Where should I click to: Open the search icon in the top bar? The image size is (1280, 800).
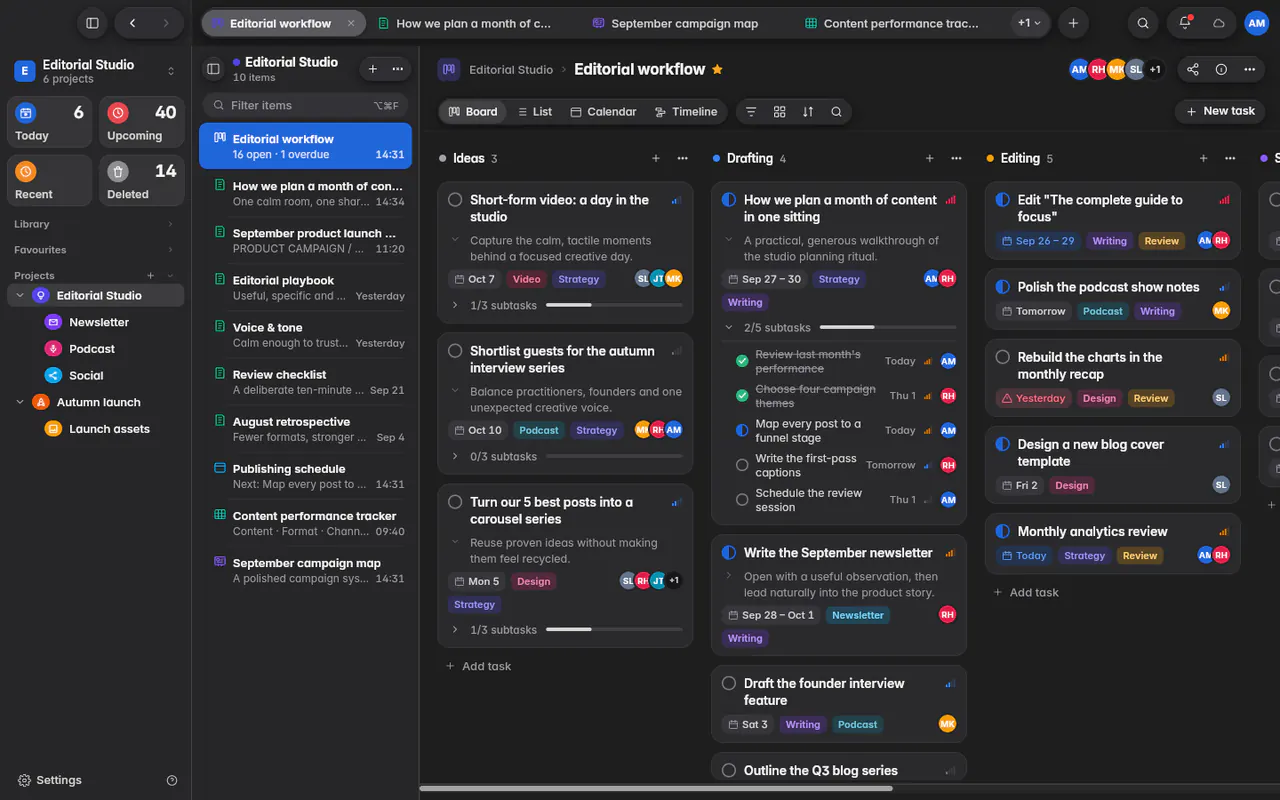coord(1143,23)
